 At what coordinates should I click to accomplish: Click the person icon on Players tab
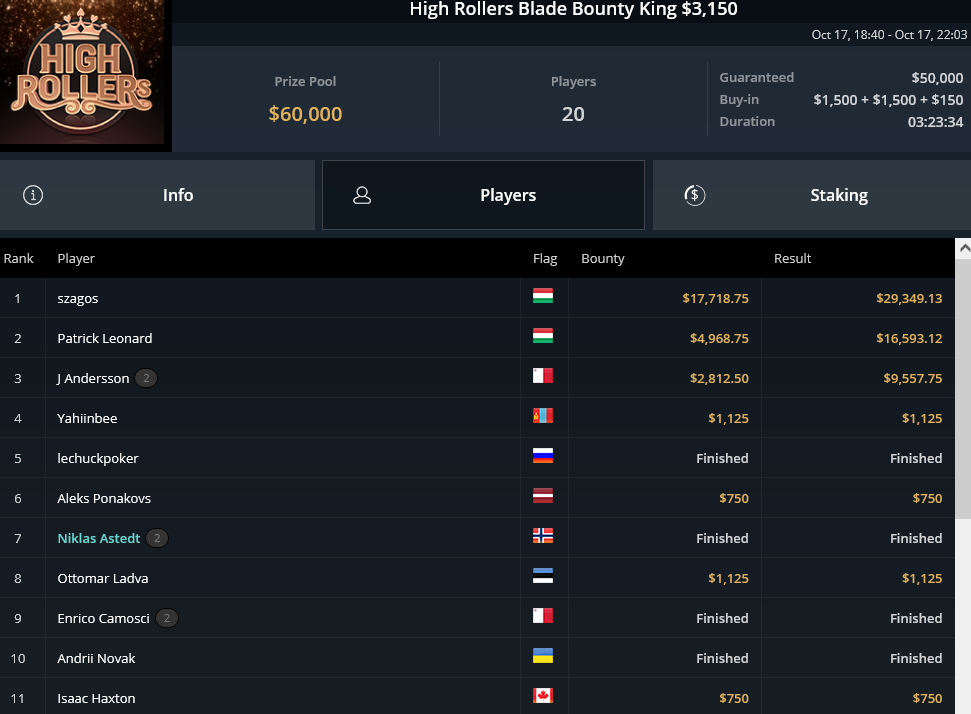(x=362, y=195)
